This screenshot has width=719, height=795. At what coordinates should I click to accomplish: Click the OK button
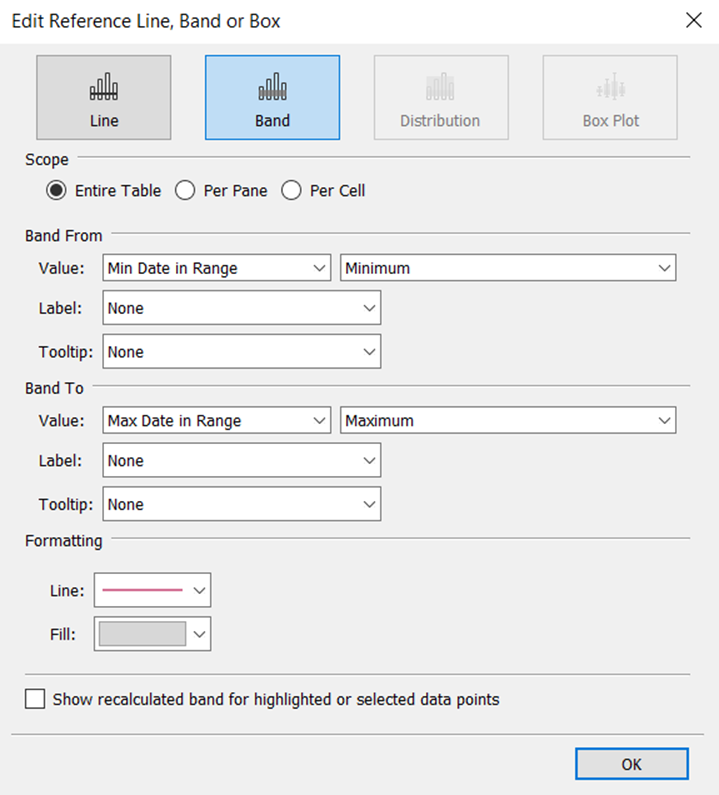[x=632, y=764]
